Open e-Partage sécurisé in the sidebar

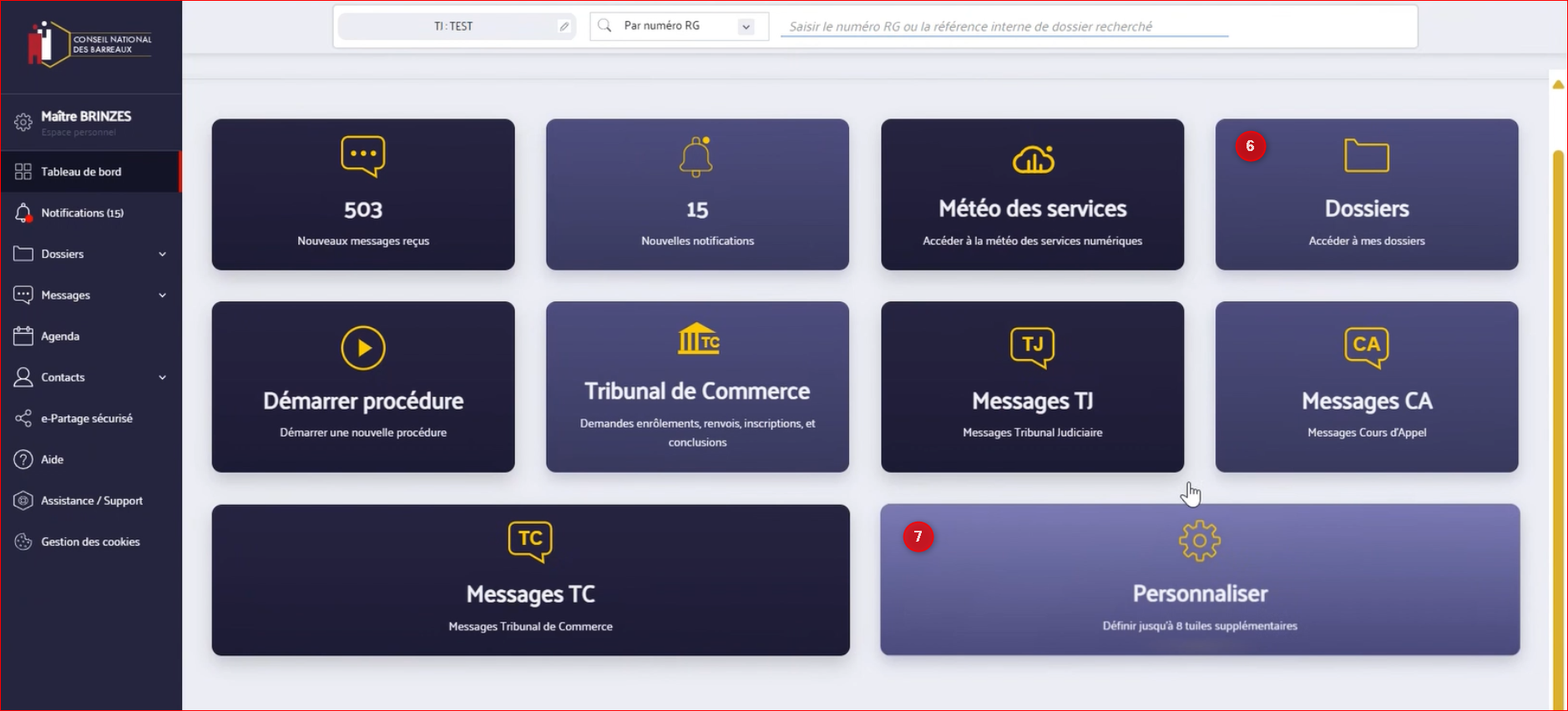tap(87, 418)
